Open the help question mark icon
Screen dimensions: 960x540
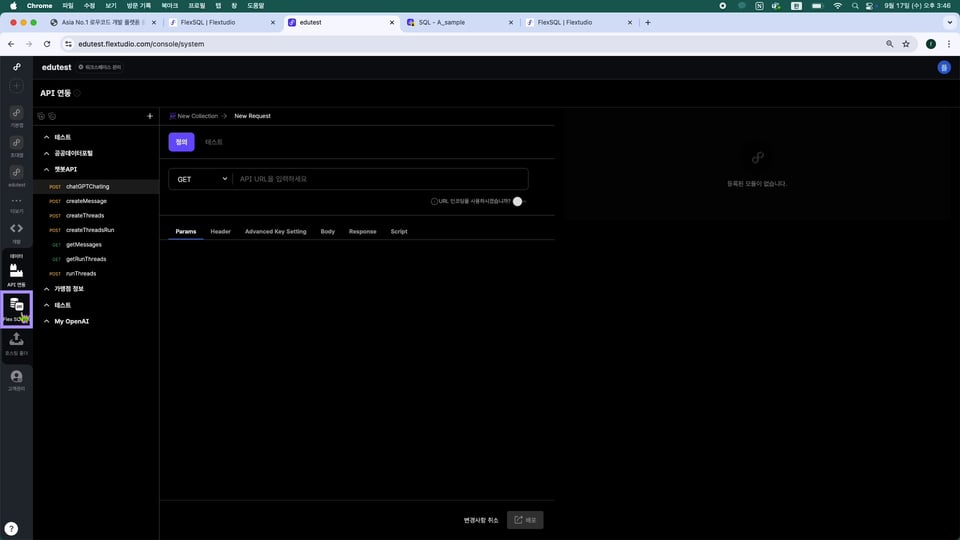[x=11, y=528]
